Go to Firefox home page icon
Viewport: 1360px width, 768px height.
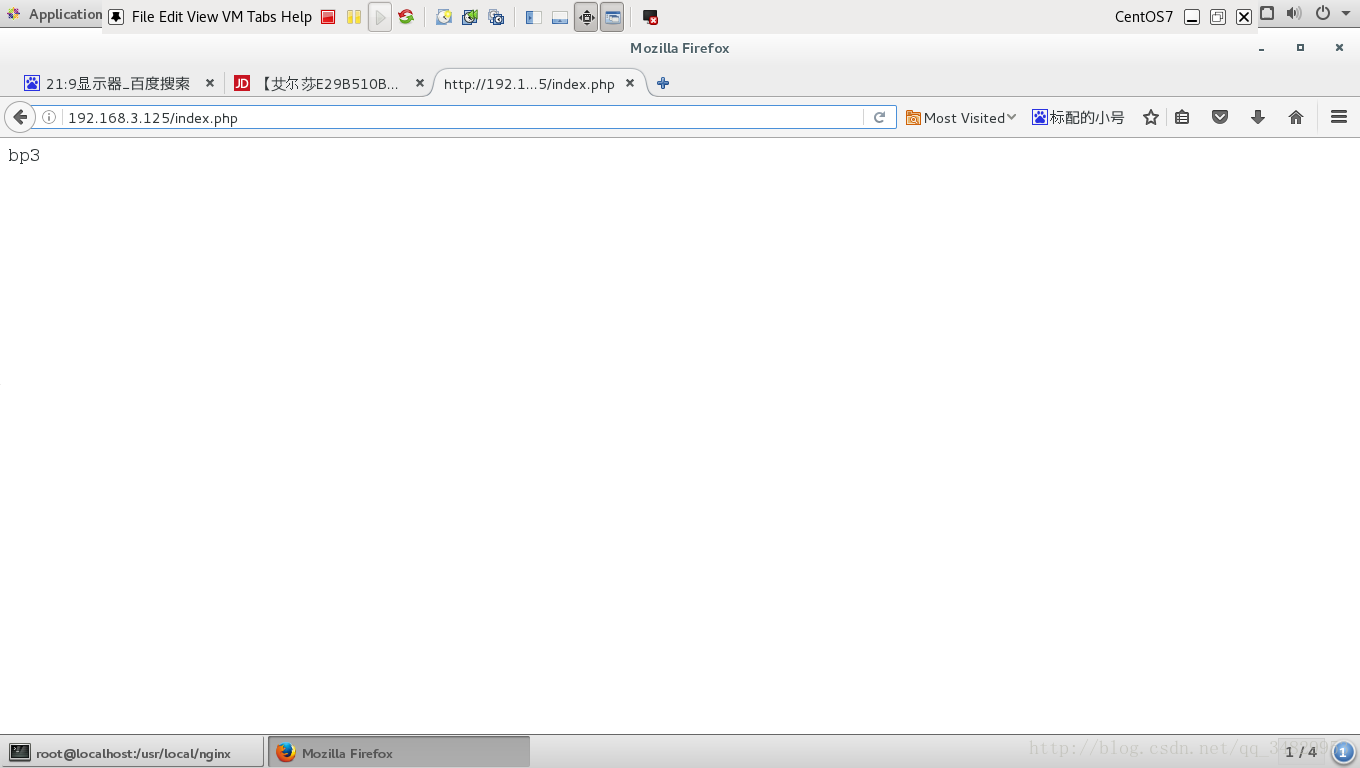(1296, 117)
